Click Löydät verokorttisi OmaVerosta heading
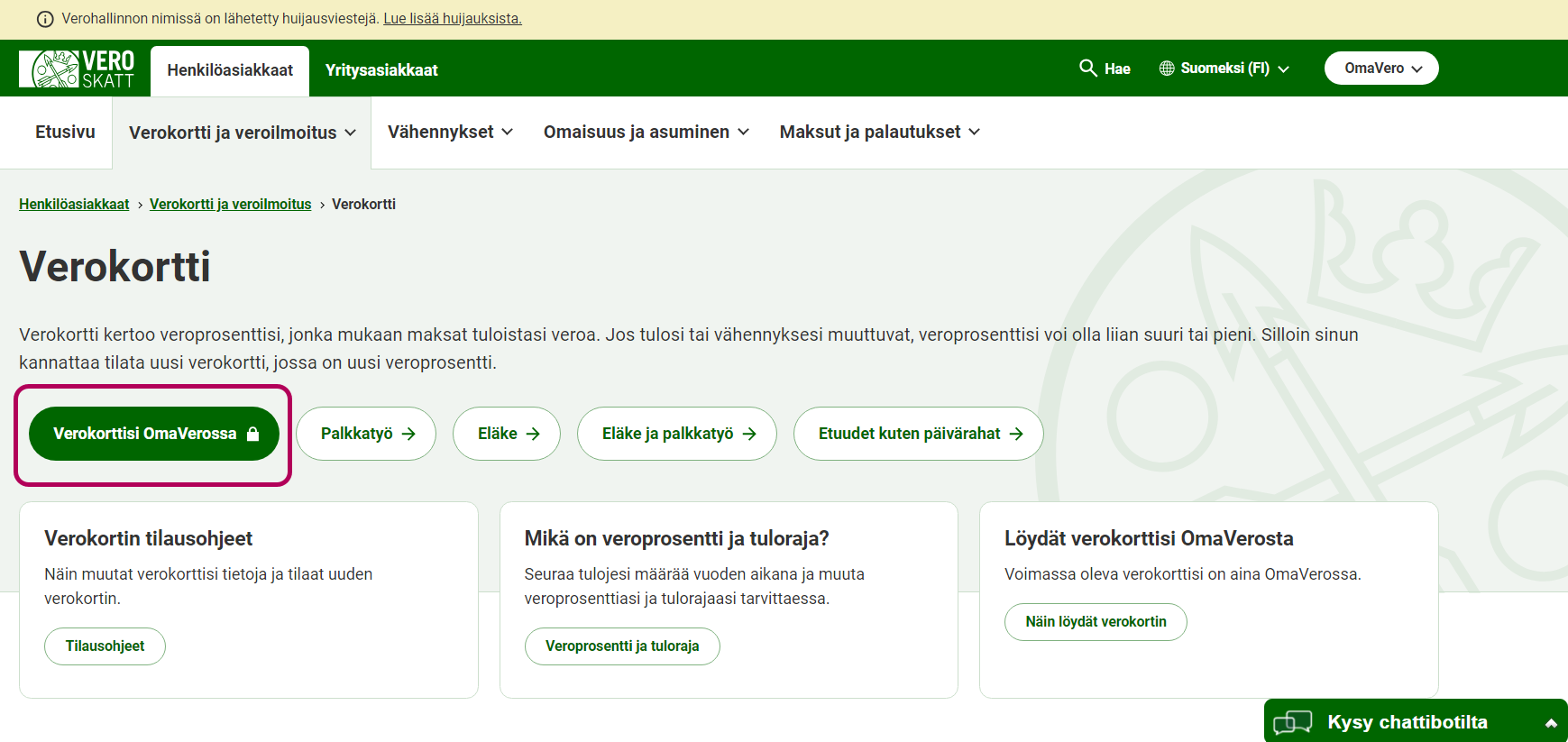Image resolution: width=1568 pixels, height=742 pixels. 1149,538
